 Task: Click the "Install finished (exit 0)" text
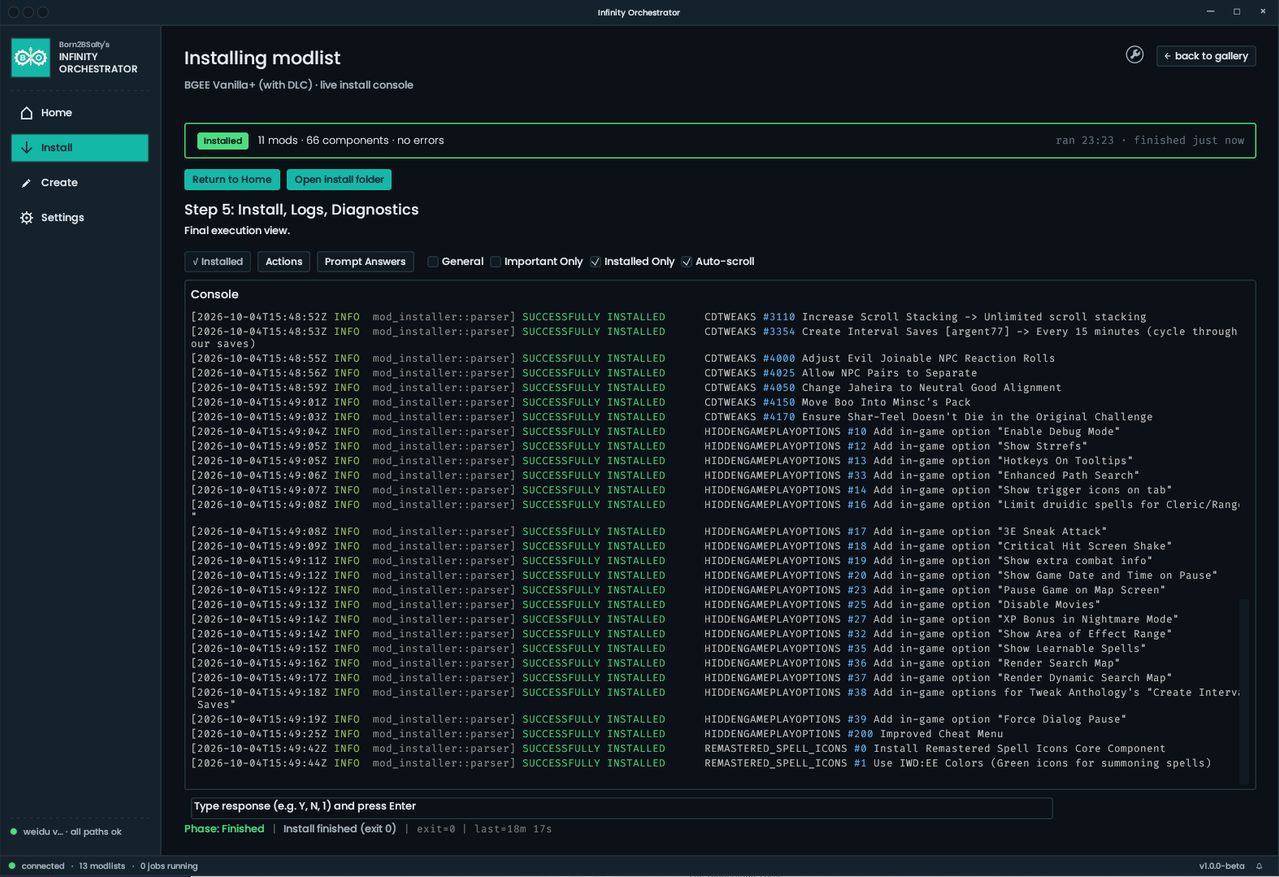pos(340,829)
